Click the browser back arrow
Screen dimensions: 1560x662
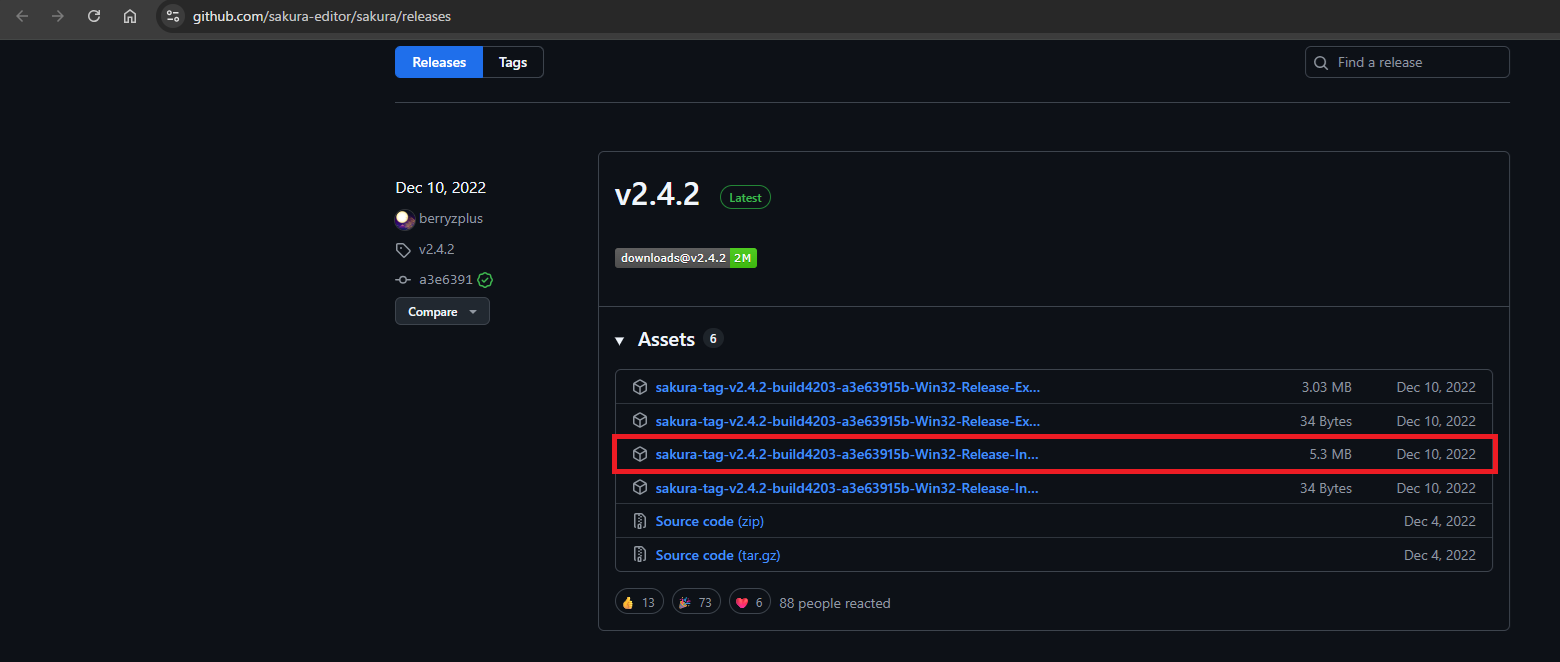click(22, 16)
